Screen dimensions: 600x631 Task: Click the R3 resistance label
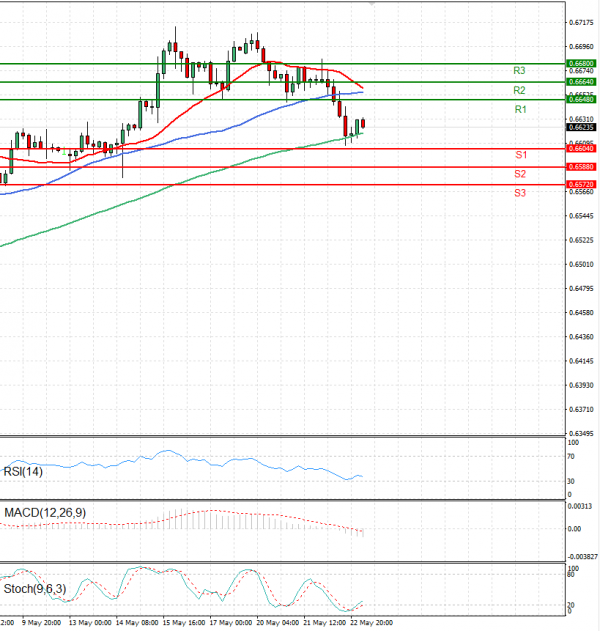pyautogui.click(x=519, y=71)
